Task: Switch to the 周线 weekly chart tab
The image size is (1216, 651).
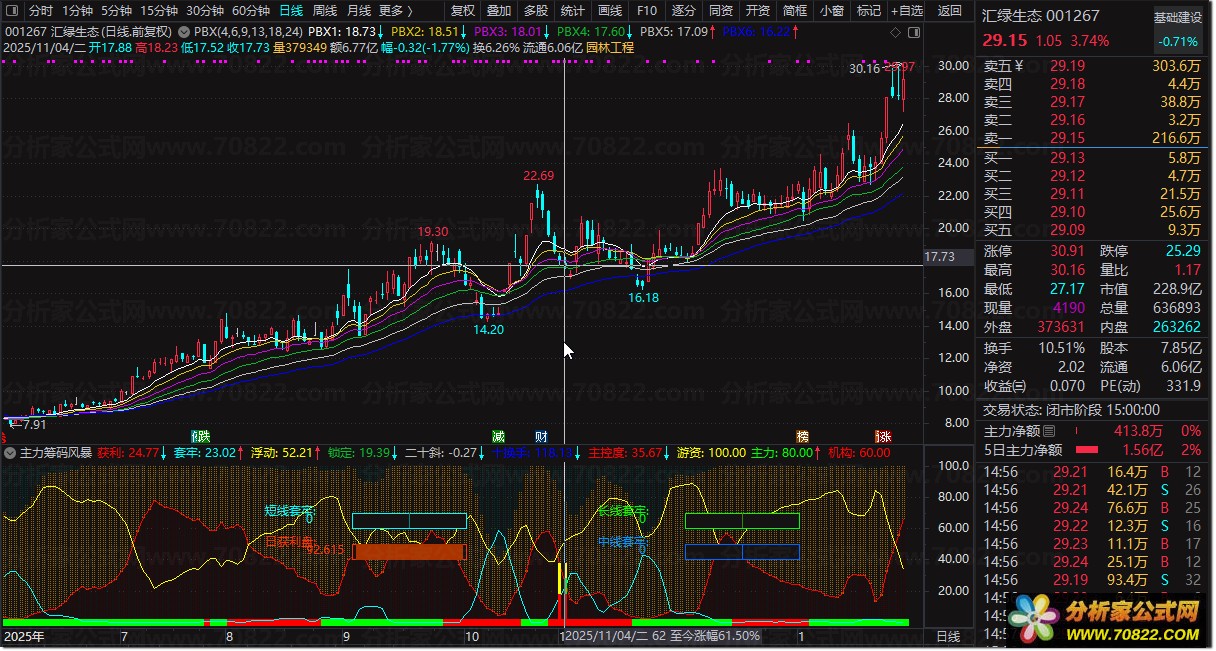Action: tap(325, 11)
